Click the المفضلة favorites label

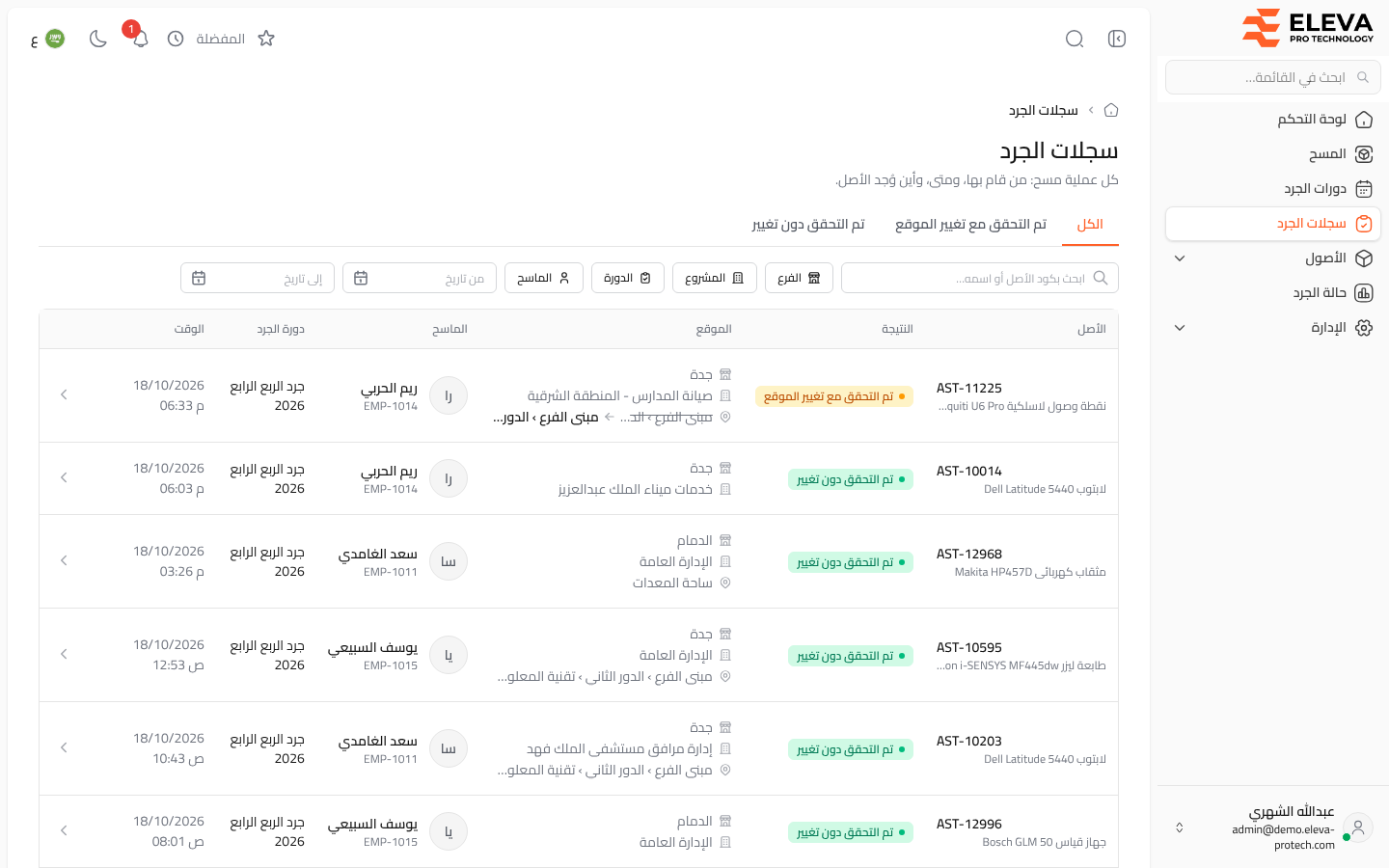[220, 39]
